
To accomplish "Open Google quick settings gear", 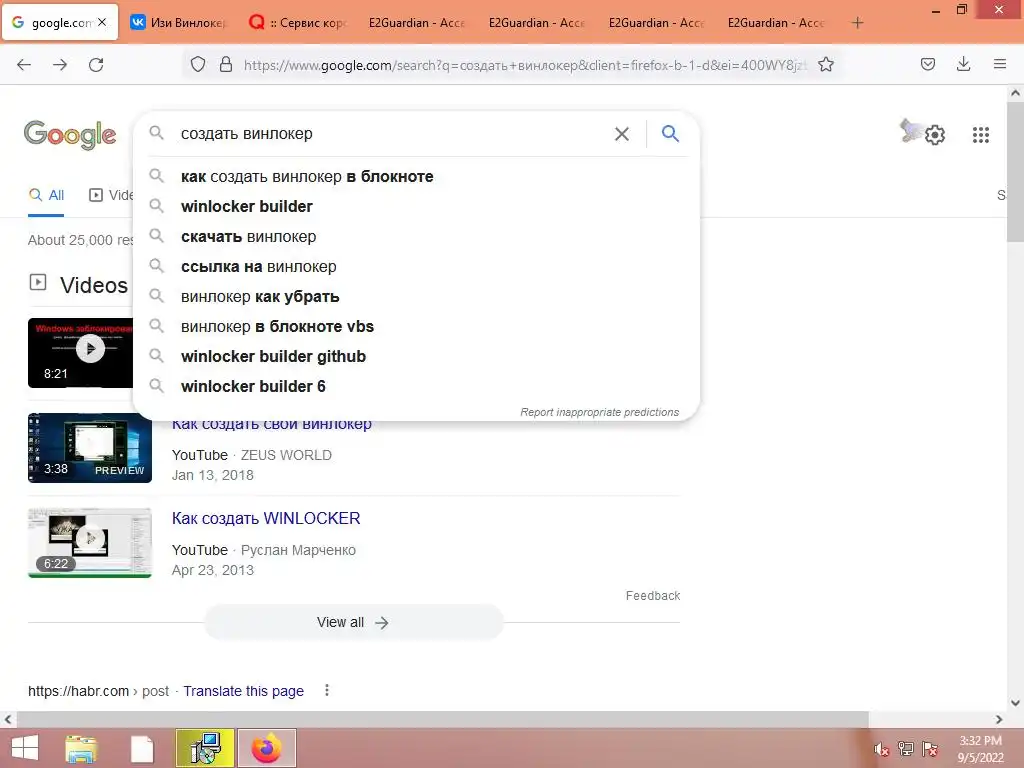I will (x=935, y=135).
